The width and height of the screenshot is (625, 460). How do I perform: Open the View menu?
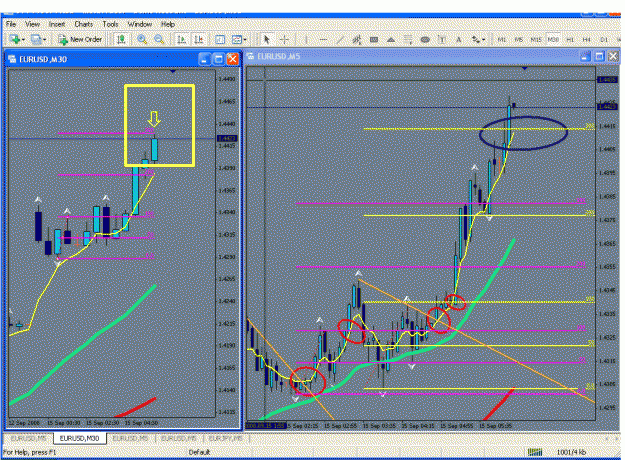pyautogui.click(x=32, y=24)
